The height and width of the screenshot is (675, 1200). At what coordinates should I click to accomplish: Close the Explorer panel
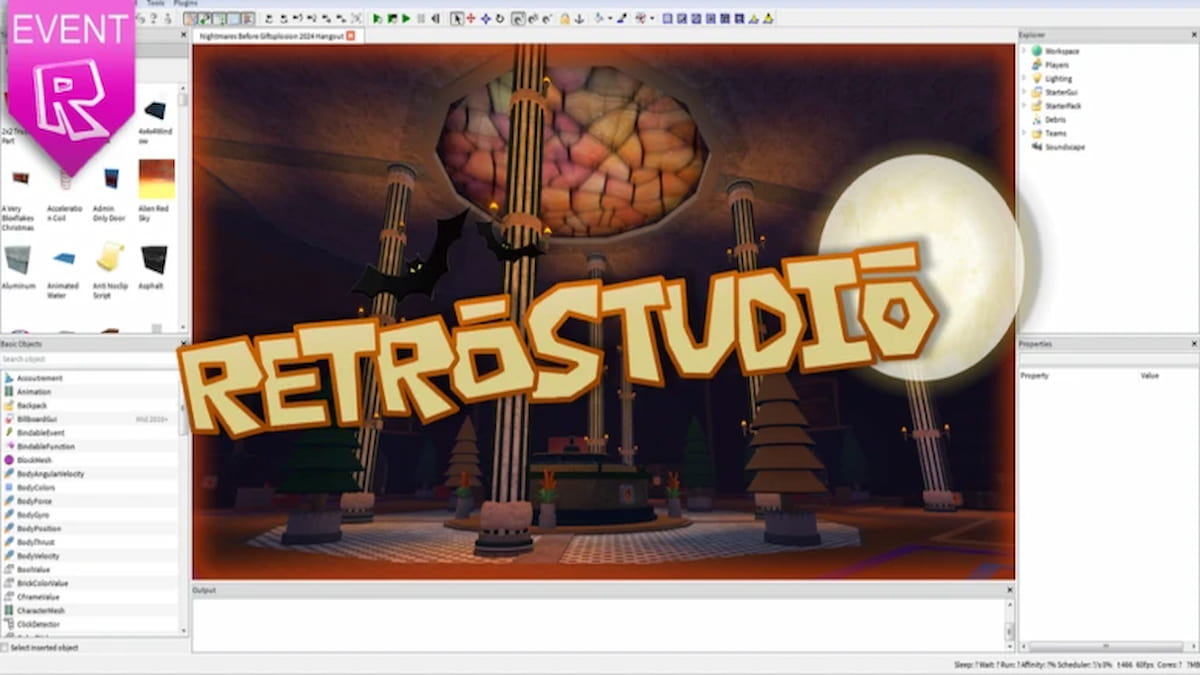(1194, 35)
